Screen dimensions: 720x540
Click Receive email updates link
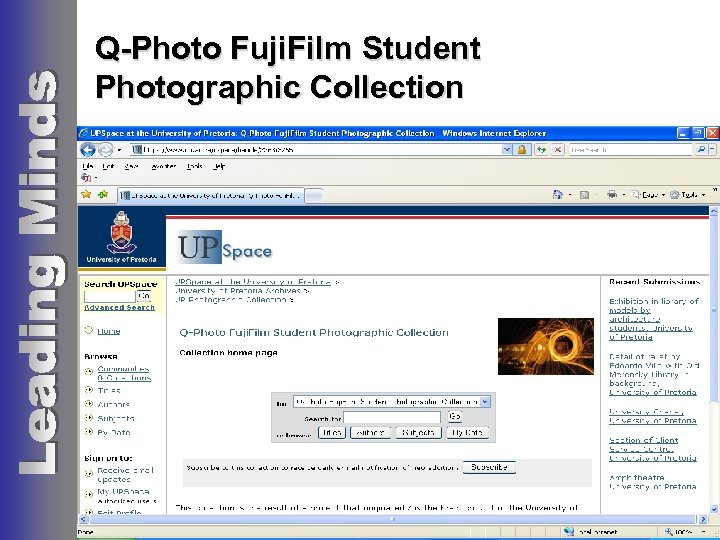point(125,475)
